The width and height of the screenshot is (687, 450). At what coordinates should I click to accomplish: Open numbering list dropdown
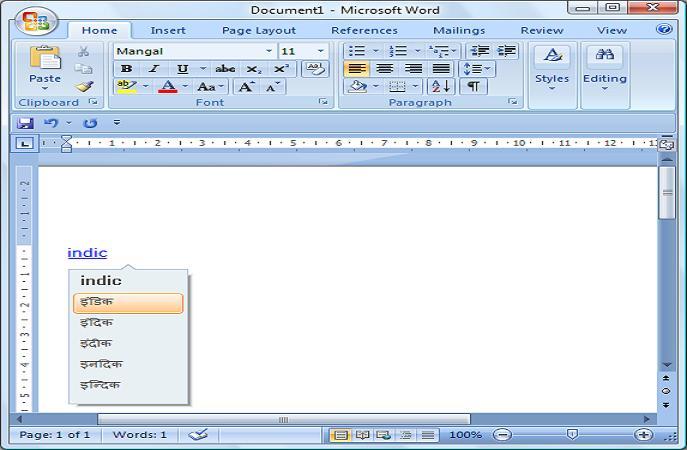417,51
